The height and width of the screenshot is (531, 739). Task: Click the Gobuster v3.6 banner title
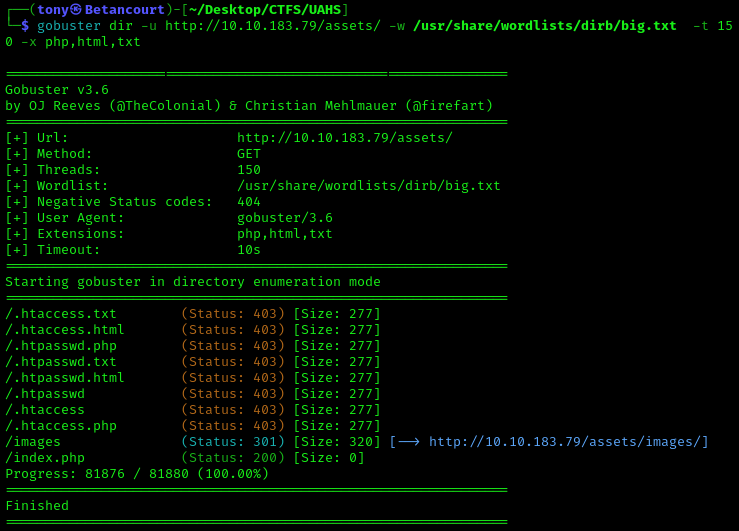click(57, 90)
